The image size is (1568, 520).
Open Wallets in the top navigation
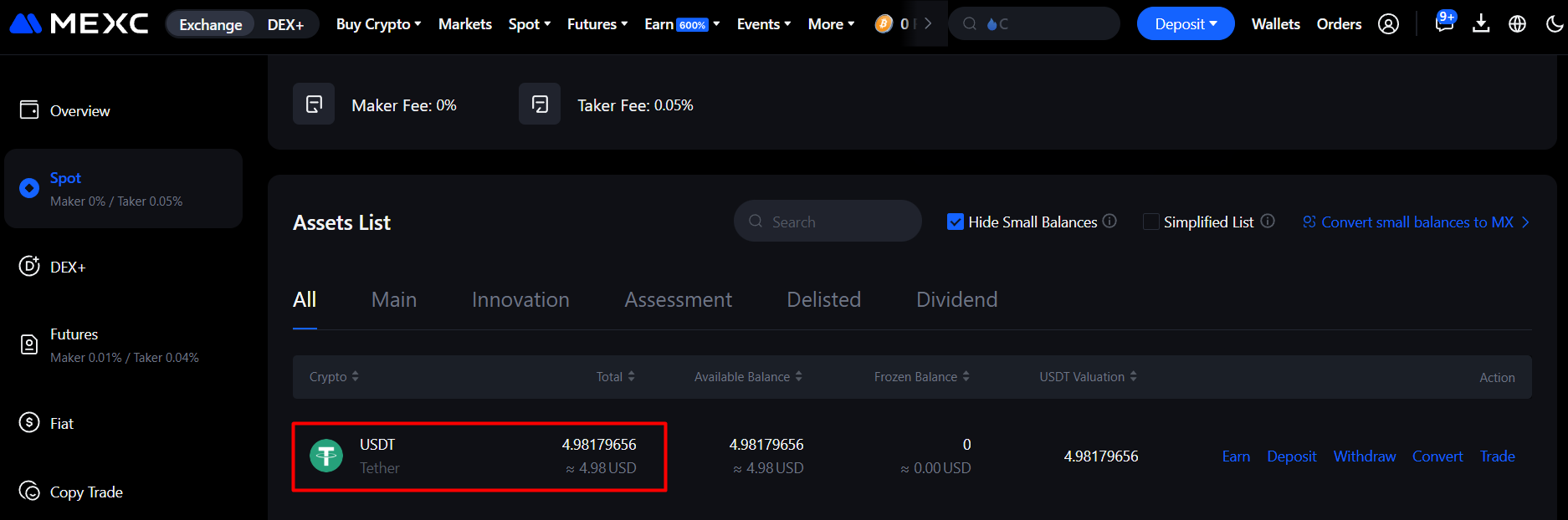click(1276, 24)
